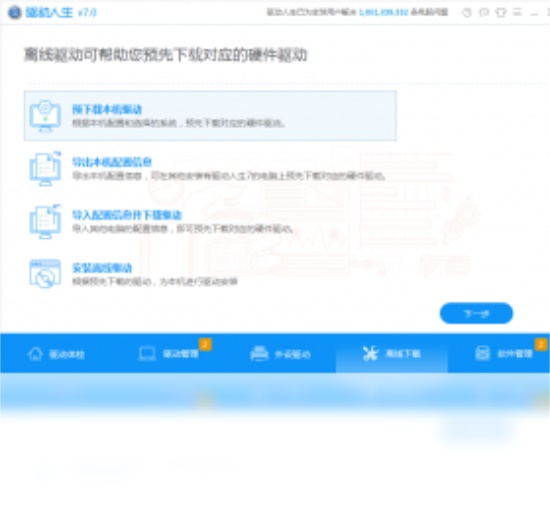550x530 pixels.
Task: Switch to the 驱动体检 tab
Action: [56, 354]
